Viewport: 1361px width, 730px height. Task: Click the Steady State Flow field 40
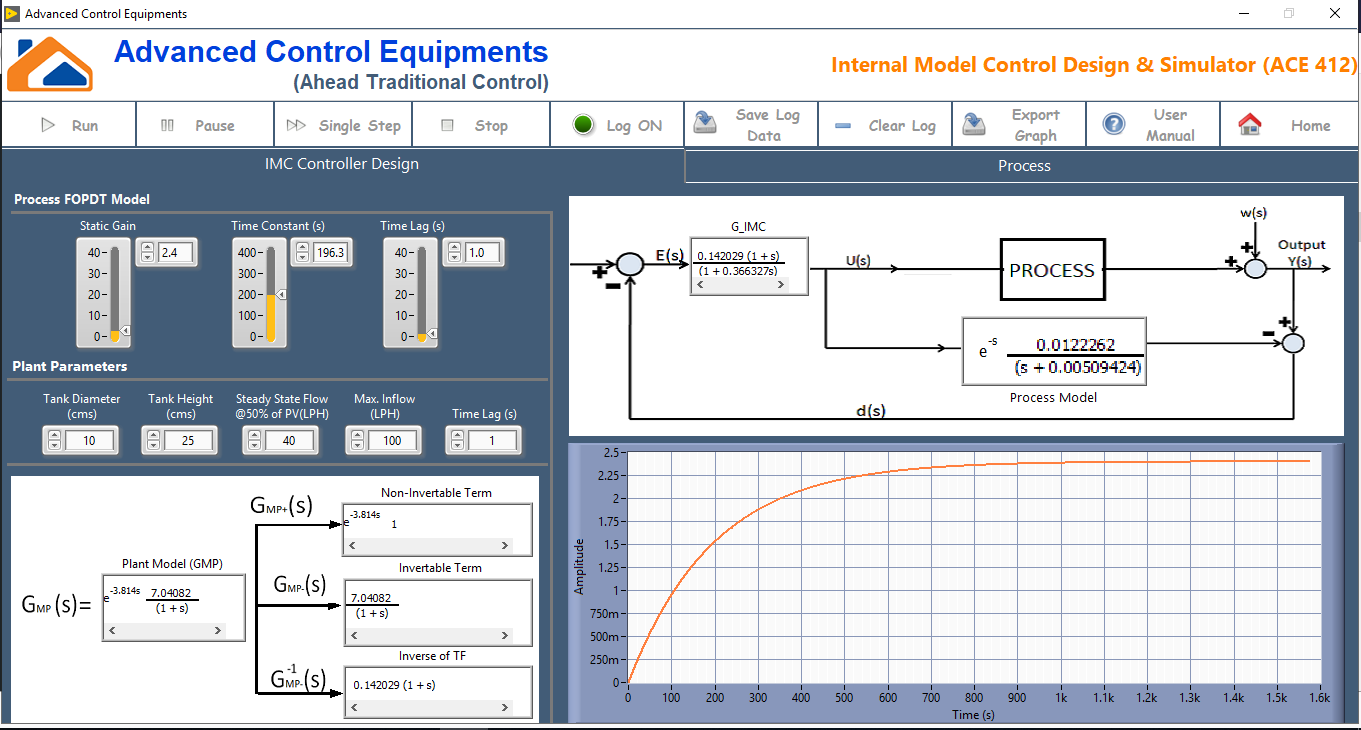click(290, 440)
